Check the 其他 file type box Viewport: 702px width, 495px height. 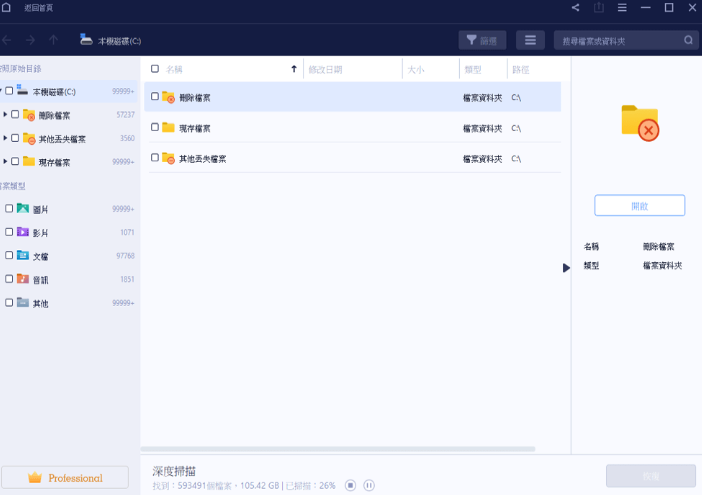[9, 303]
